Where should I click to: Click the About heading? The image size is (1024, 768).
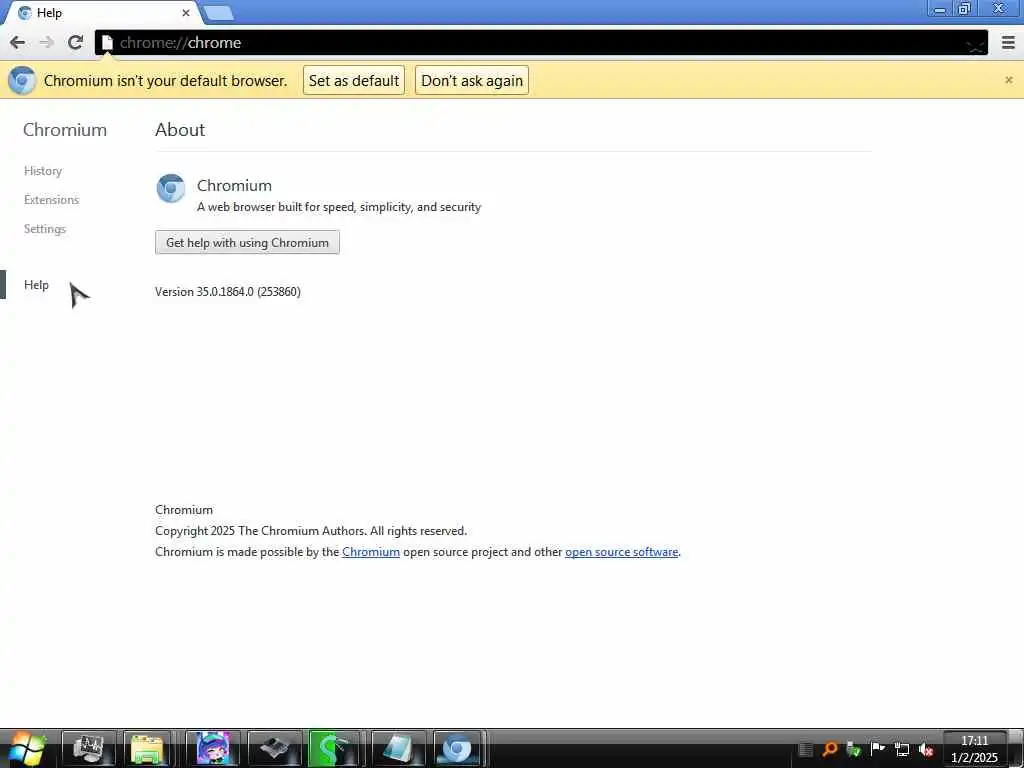(x=180, y=130)
